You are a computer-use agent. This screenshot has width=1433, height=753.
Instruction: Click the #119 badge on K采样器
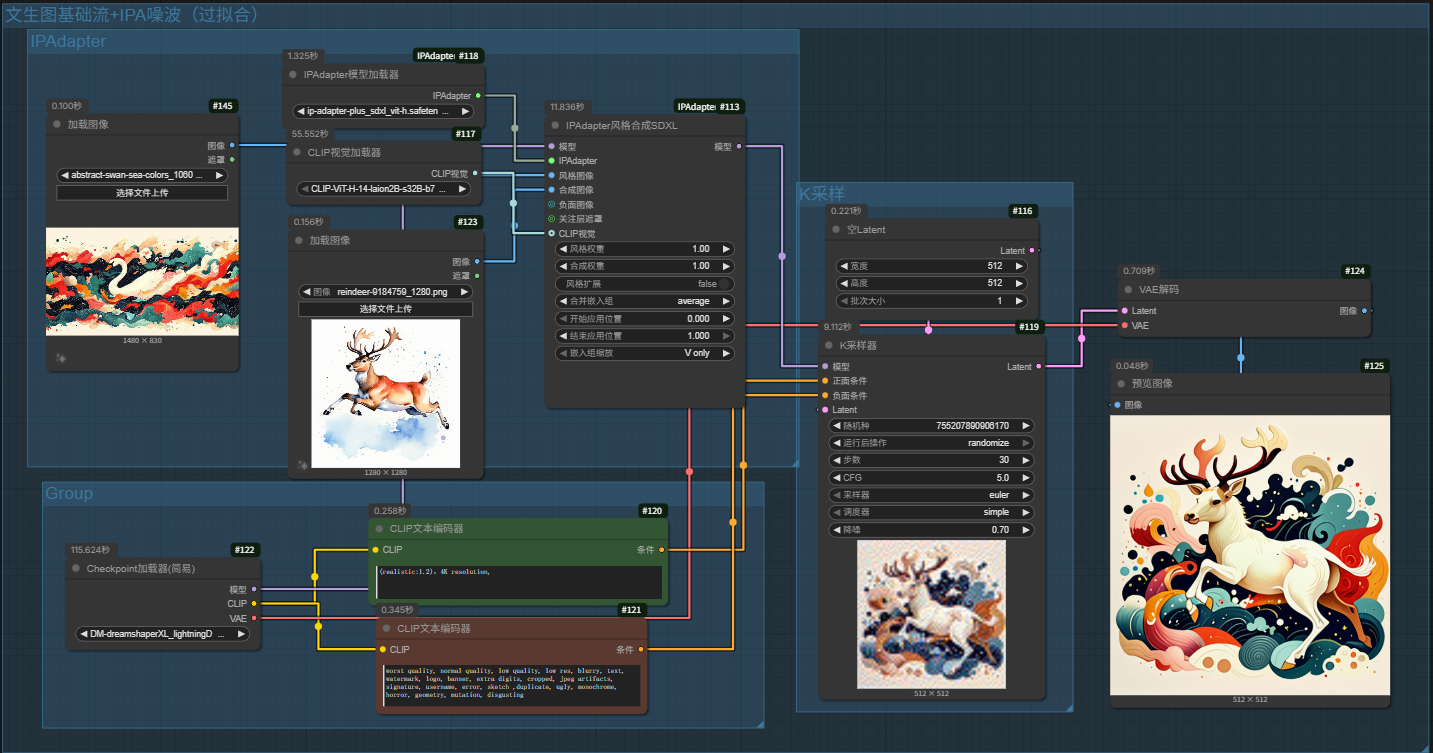pos(1029,327)
